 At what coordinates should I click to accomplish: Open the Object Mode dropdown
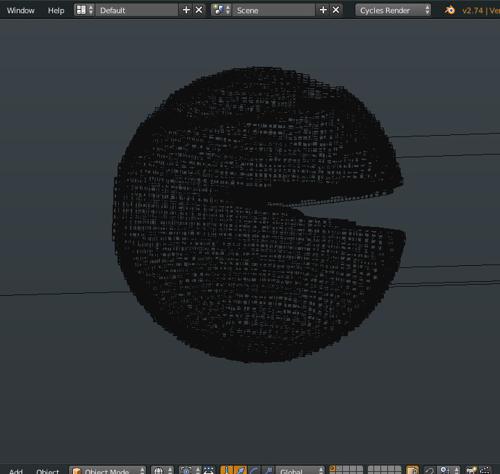pyautogui.click(x=107, y=470)
